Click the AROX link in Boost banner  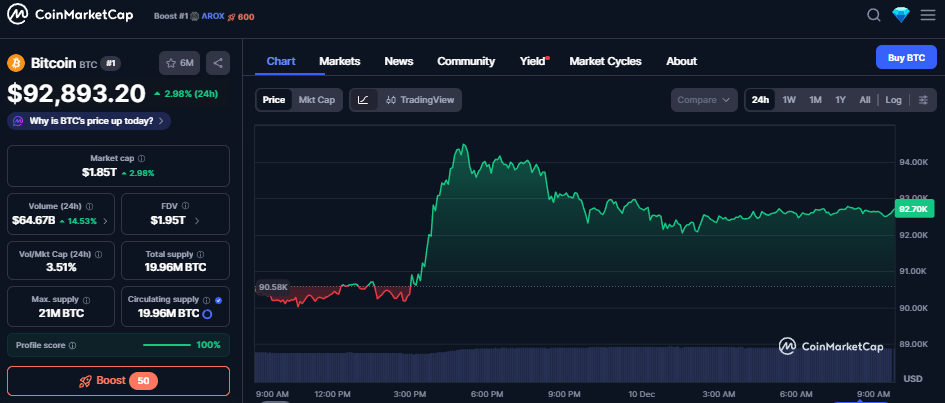[x=212, y=16]
